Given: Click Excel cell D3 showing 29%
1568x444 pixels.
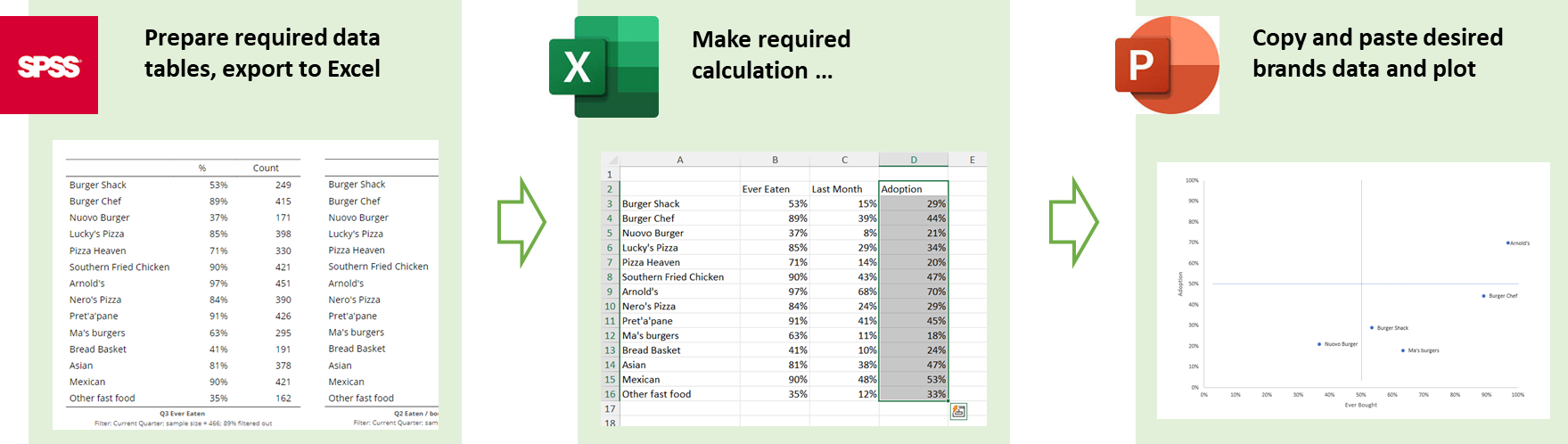Looking at the screenshot, I should pos(914,204).
